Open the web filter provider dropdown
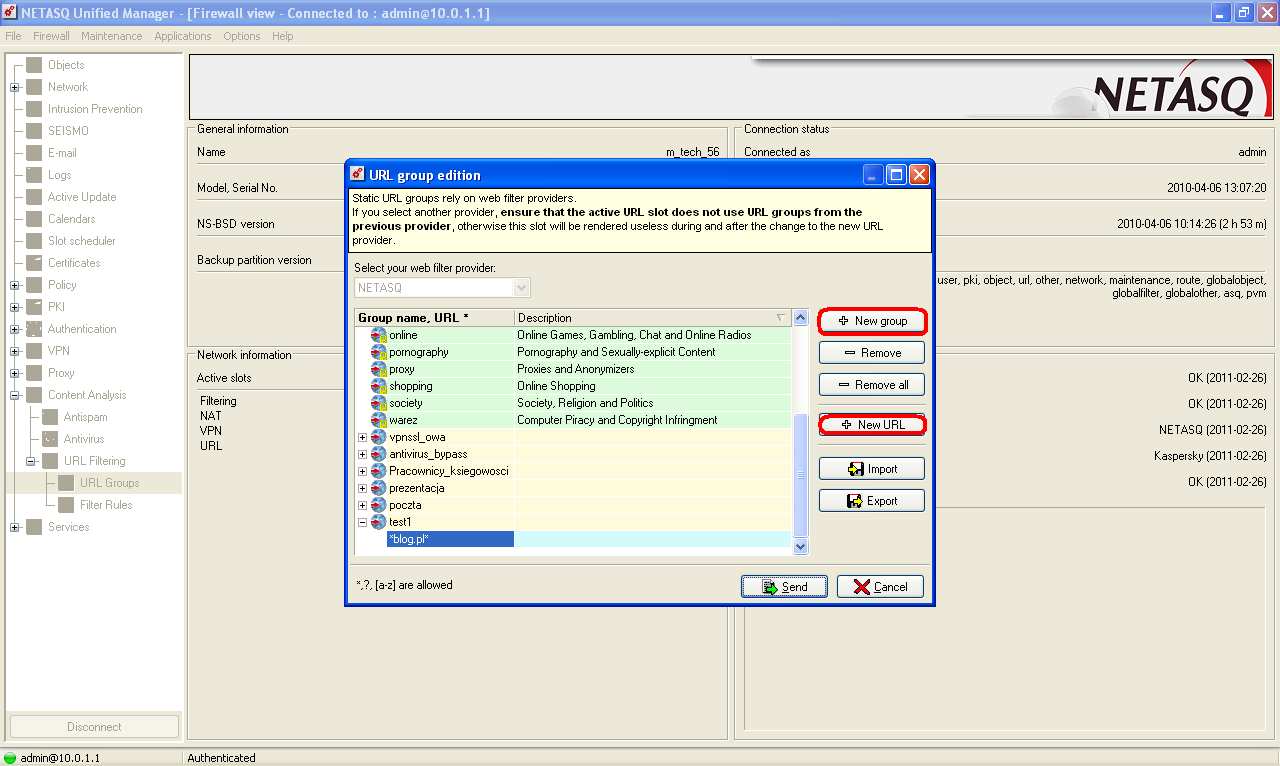Image resolution: width=1280 pixels, height=766 pixels. (x=521, y=288)
